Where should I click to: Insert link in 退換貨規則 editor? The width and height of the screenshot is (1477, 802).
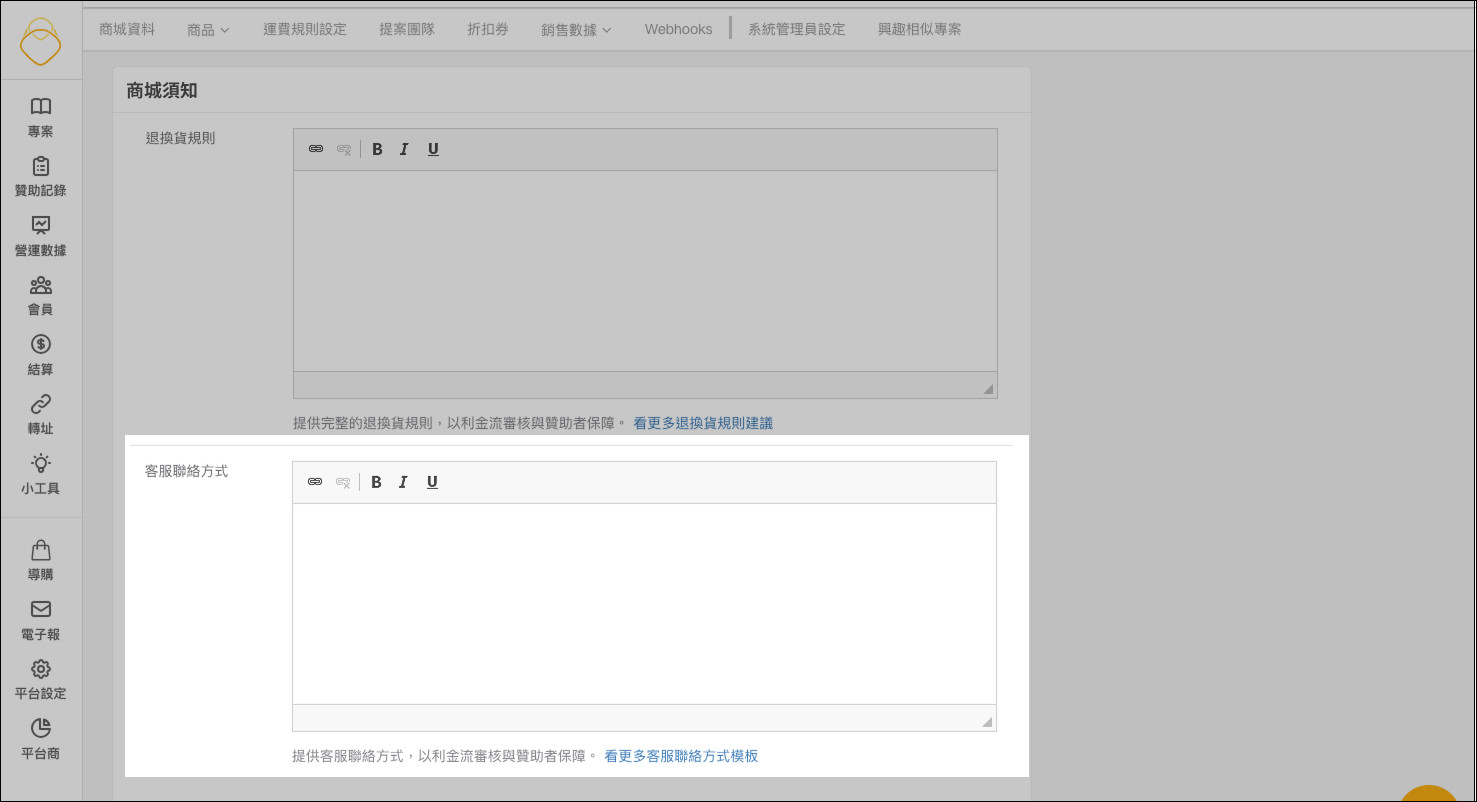click(x=316, y=149)
